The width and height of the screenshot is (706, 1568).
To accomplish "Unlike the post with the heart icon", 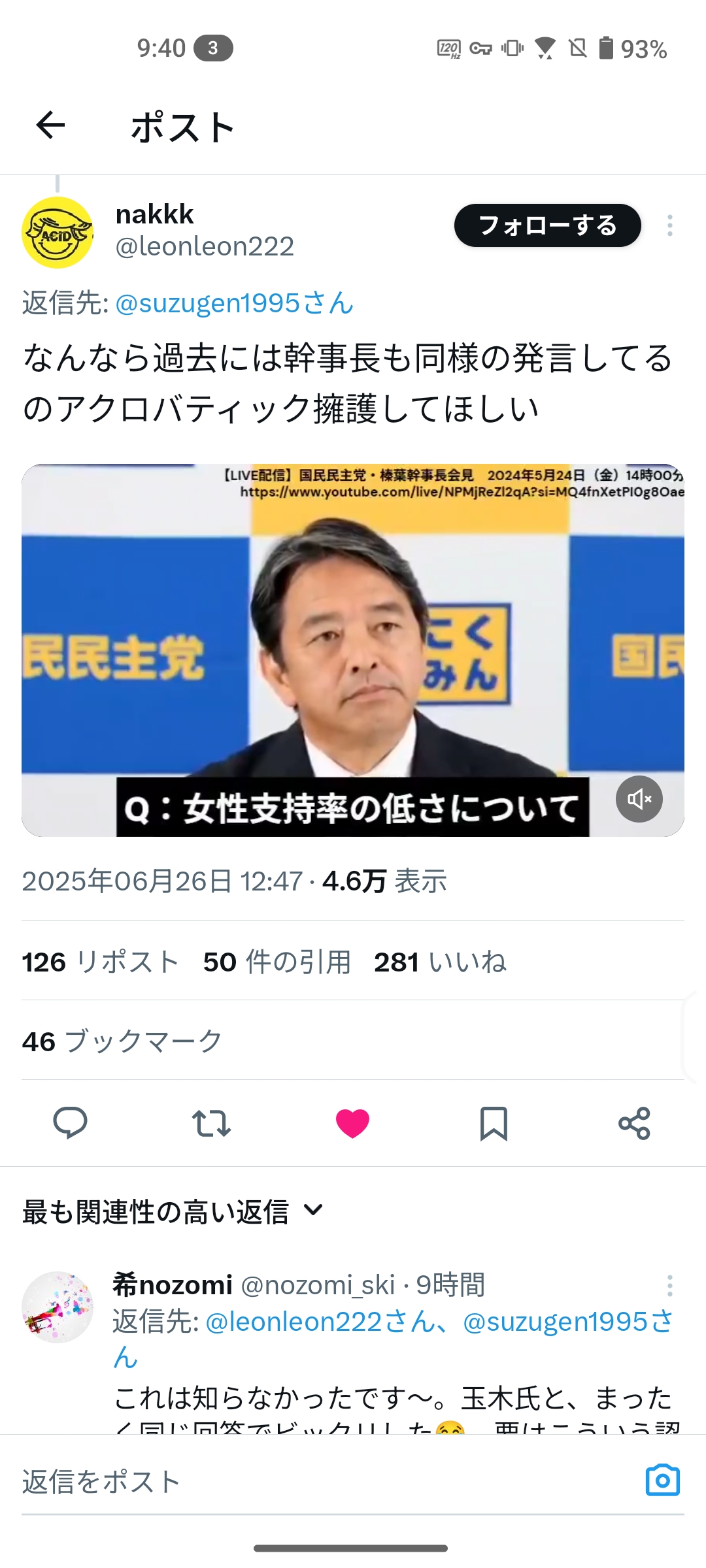I will point(352,1123).
